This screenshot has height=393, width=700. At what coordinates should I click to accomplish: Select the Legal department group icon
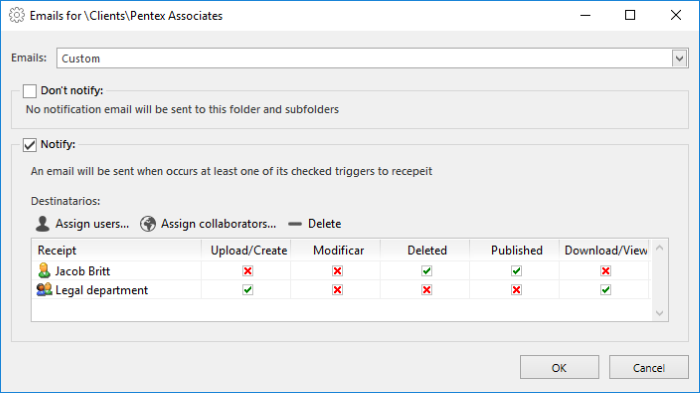point(44,290)
